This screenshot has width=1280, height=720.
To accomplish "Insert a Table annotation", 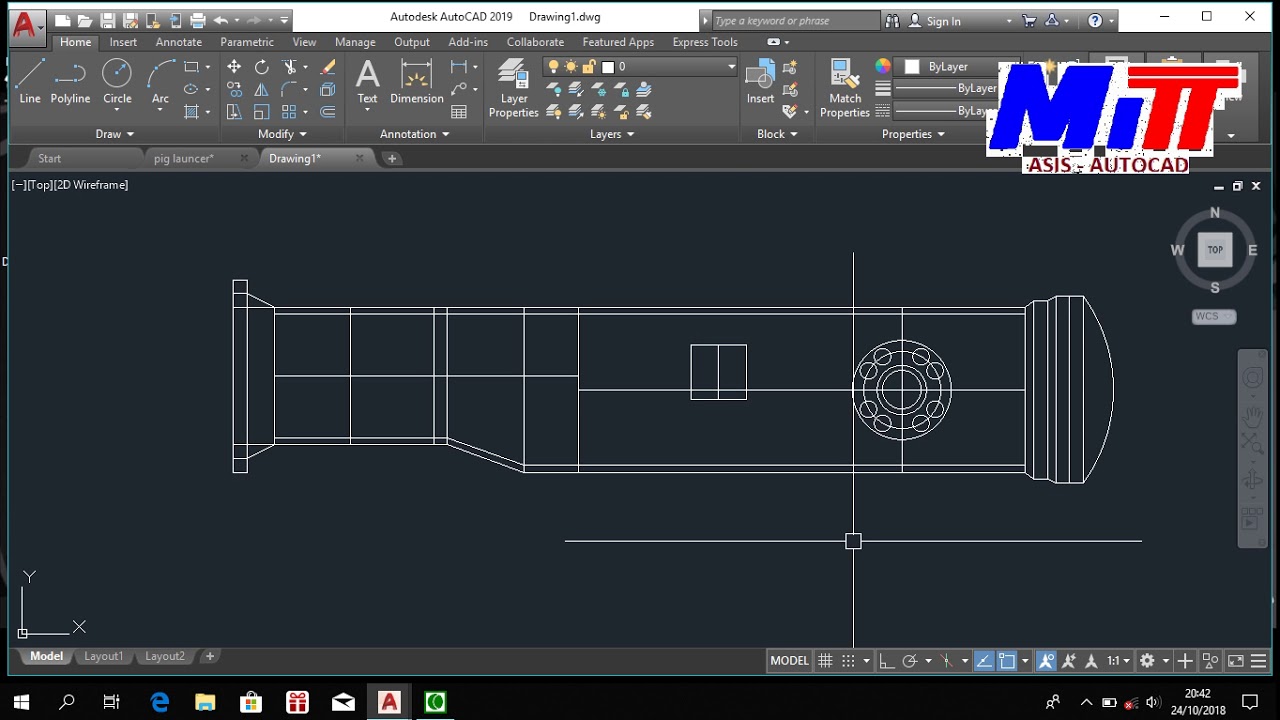I will coord(459,112).
